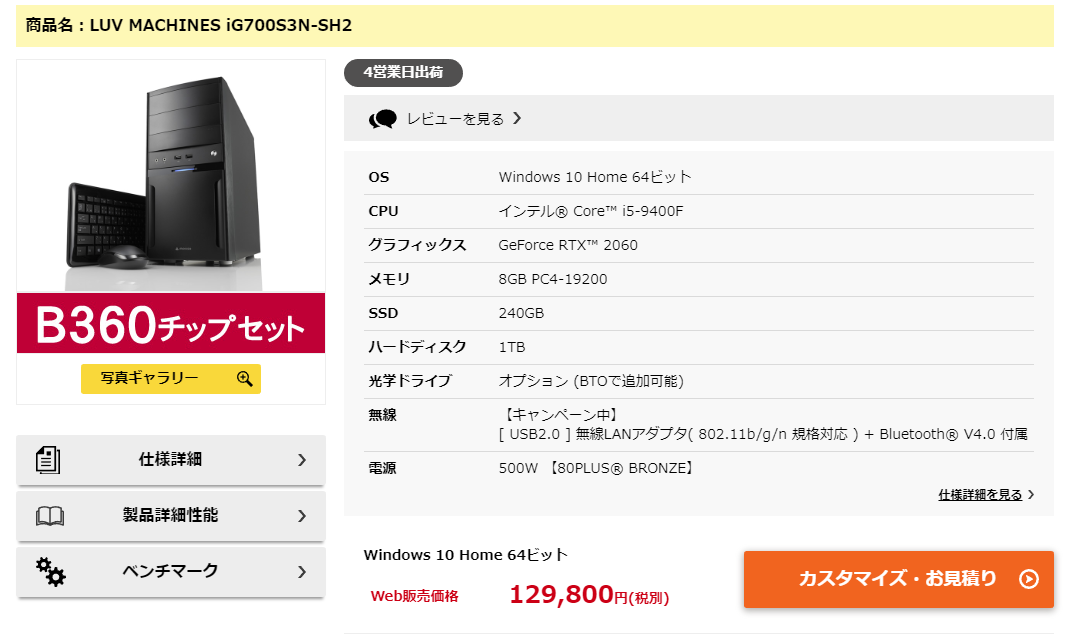Click the open book icon beside 製品詳細性能

pos(50,516)
